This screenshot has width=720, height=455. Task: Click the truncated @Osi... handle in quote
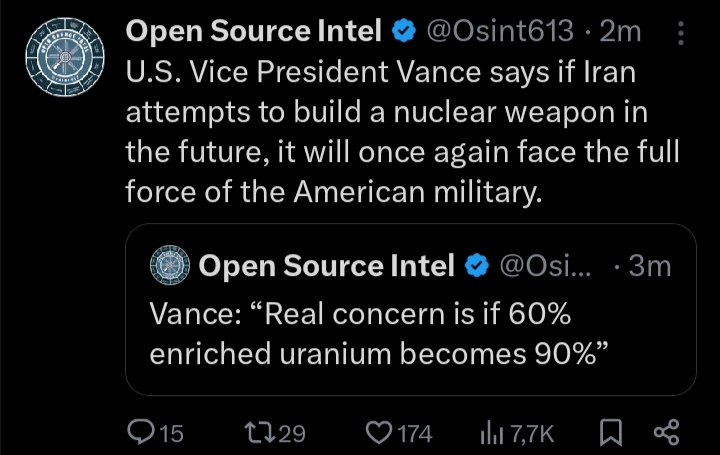(x=546, y=266)
